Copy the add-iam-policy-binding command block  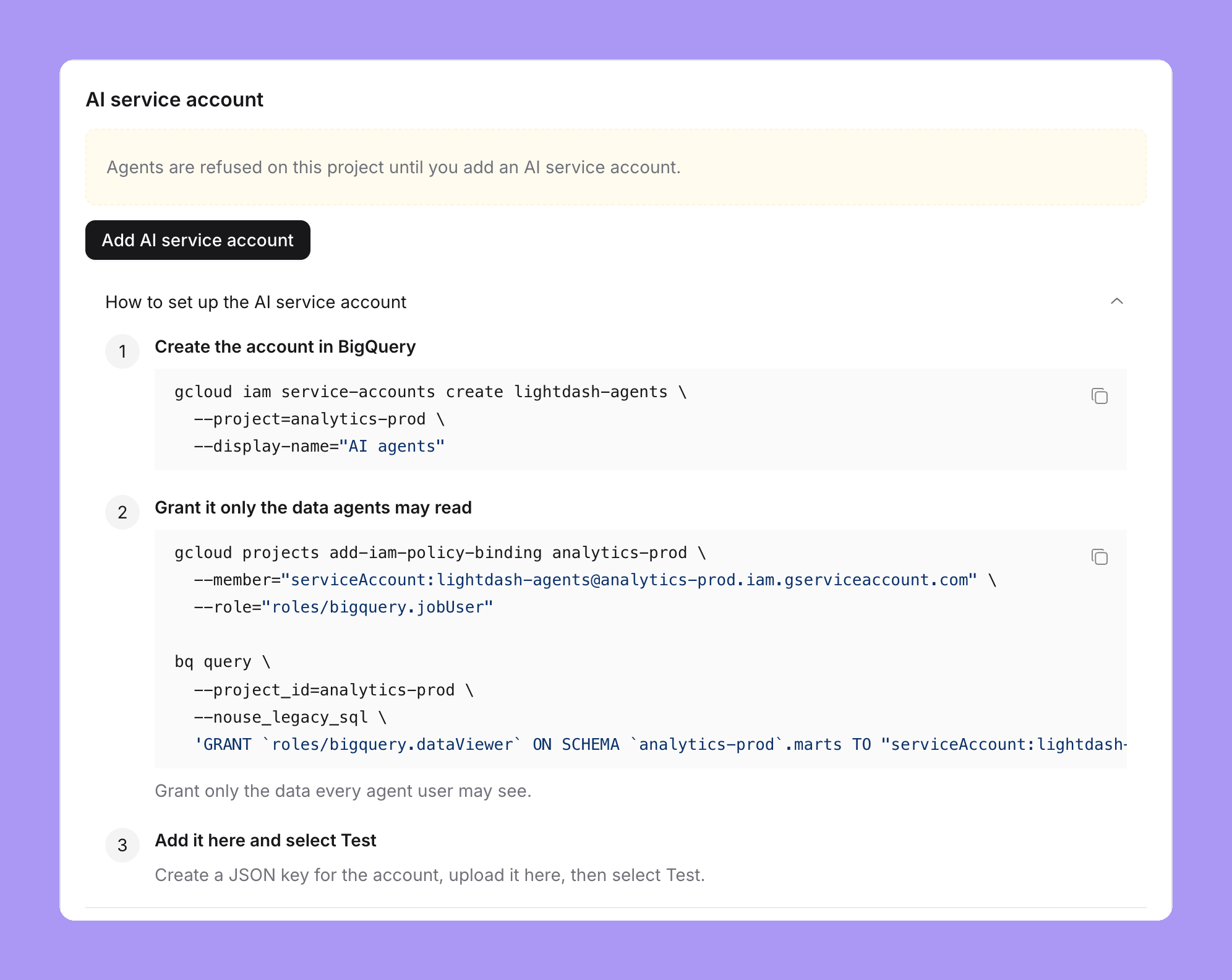click(x=1099, y=557)
